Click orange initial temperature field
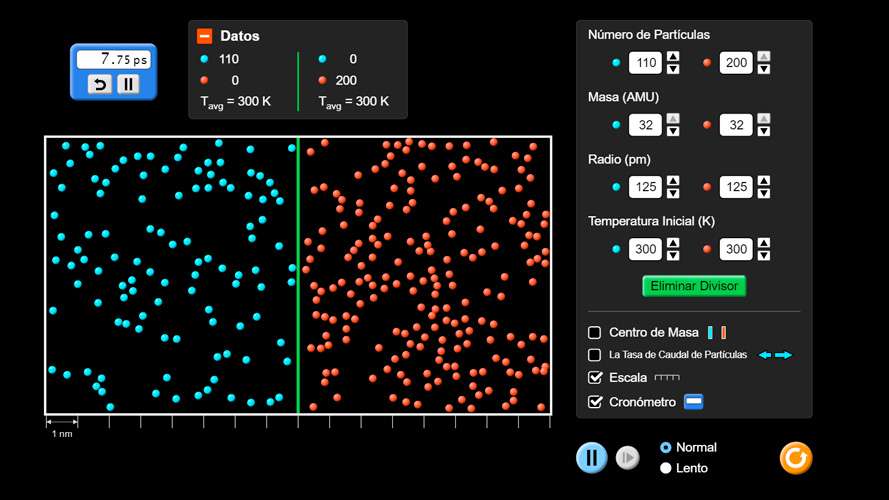The width and height of the screenshot is (889, 500). (x=736, y=249)
